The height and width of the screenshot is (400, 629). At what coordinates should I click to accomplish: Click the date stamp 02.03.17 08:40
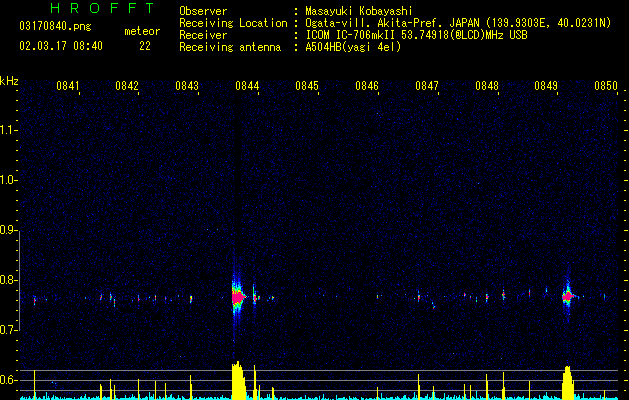click(61, 46)
